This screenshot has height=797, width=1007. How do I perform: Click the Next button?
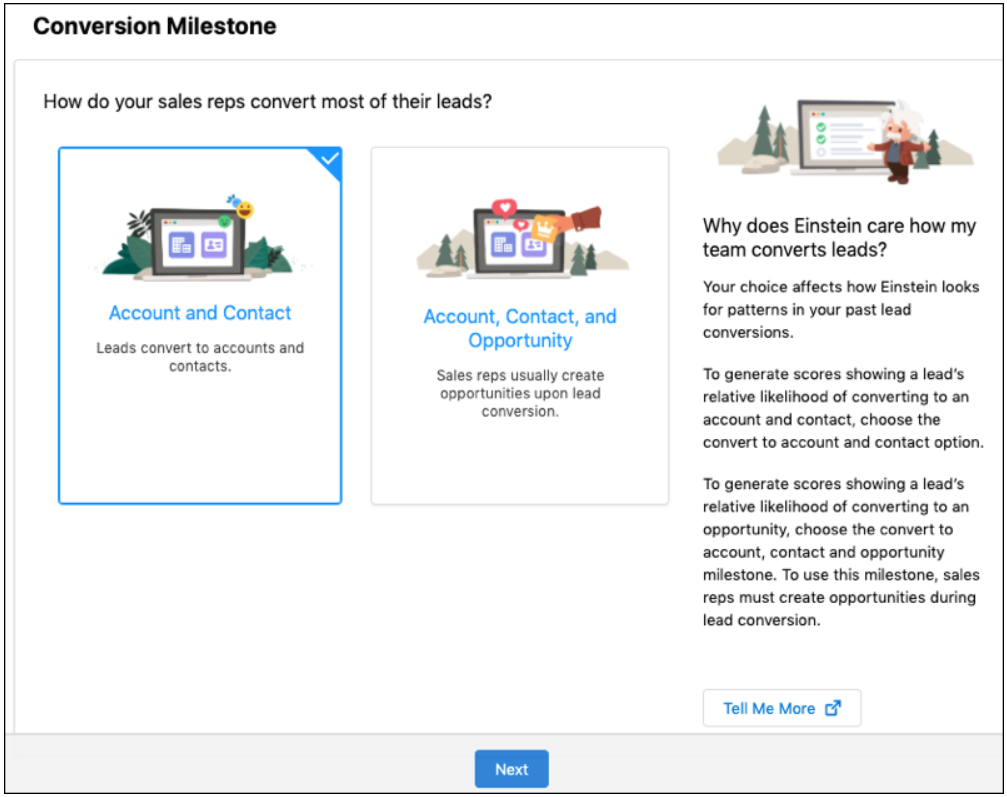pos(511,769)
